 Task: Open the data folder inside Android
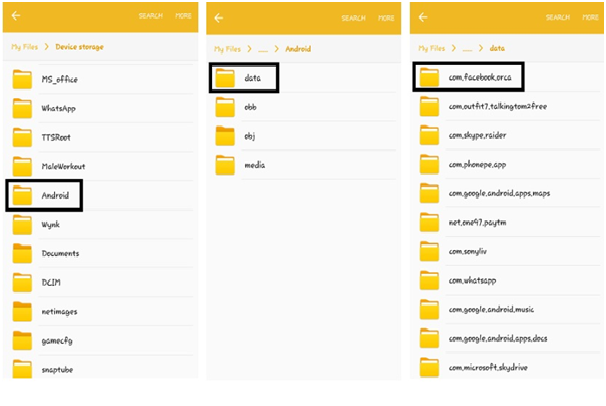tap(243, 77)
